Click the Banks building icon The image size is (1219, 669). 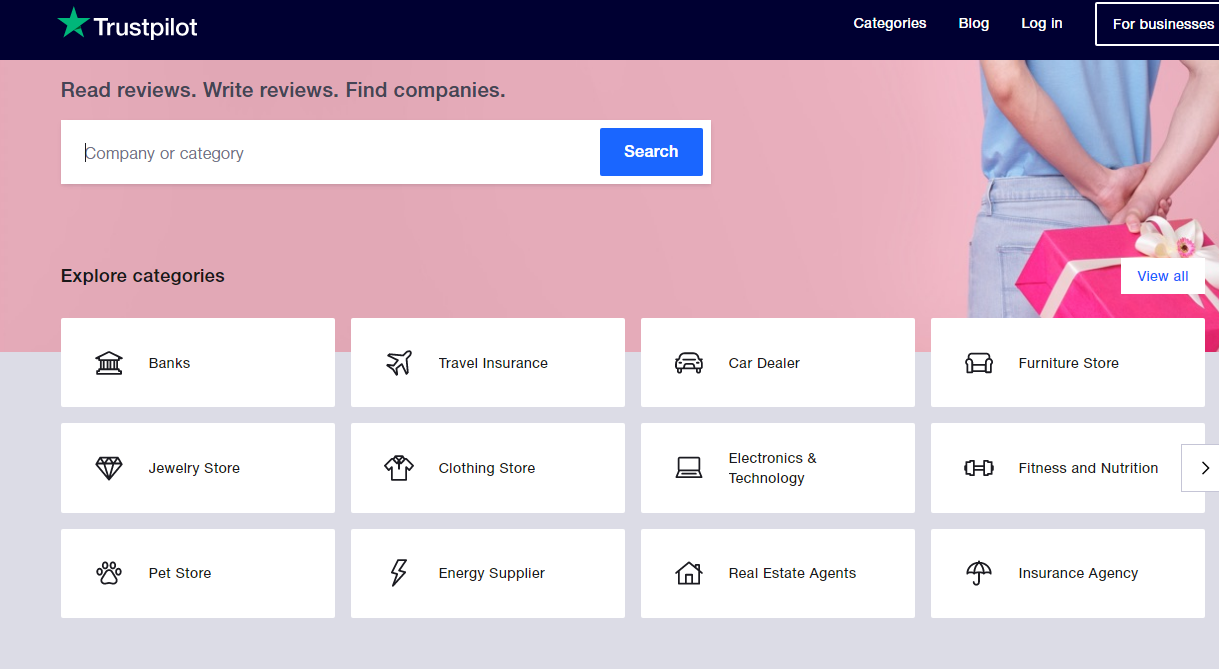point(109,363)
